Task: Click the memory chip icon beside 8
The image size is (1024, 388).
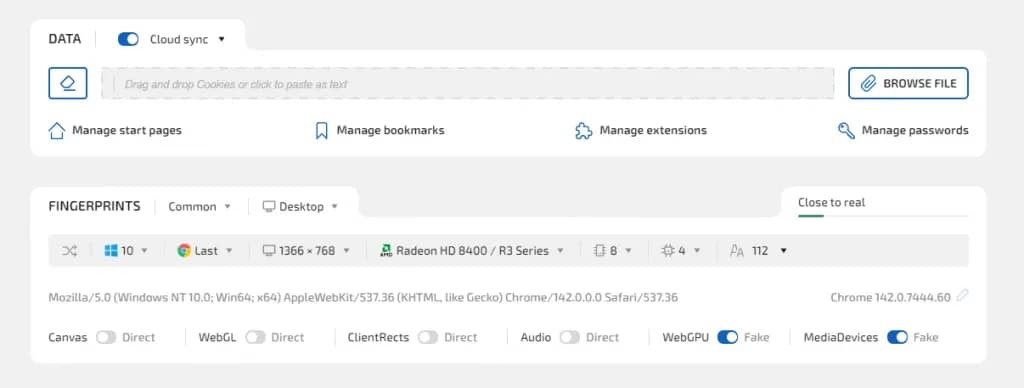Action: coord(600,251)
